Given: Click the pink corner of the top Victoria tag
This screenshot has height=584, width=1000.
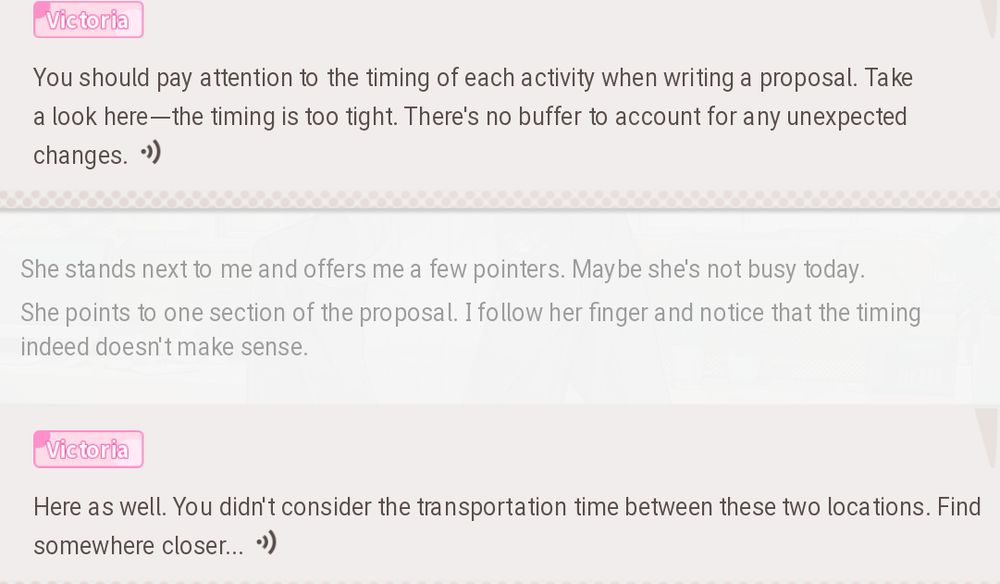Looking at the screenshot, I should [x=42, y=9].
